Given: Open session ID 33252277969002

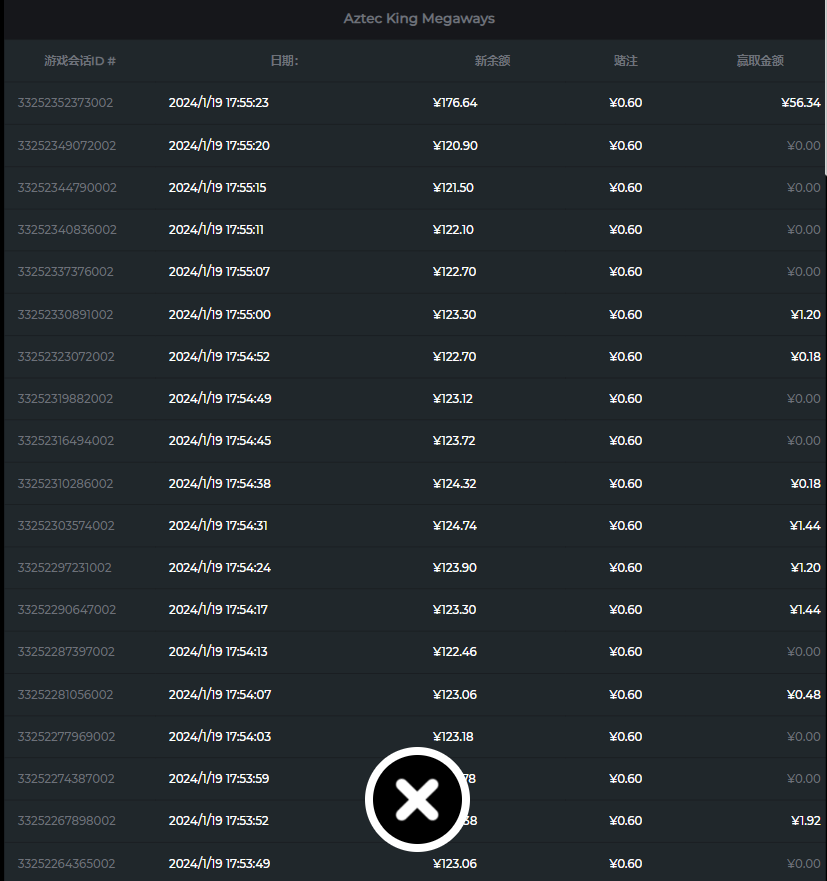Looking at the screenshot, I should (66, 737).
